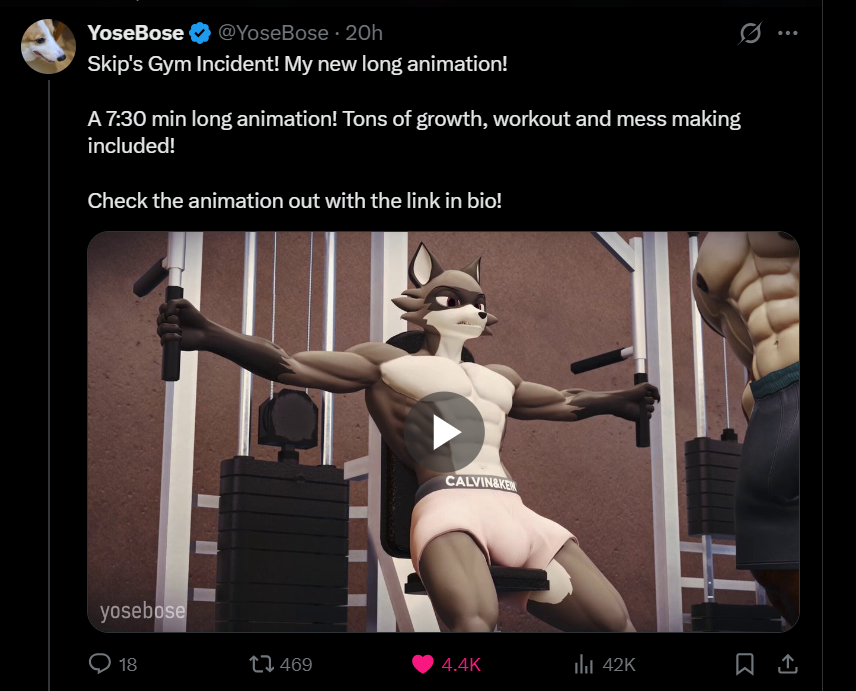Open view analytics bar chart icon
856x691 pixels.
coord(584,664)
